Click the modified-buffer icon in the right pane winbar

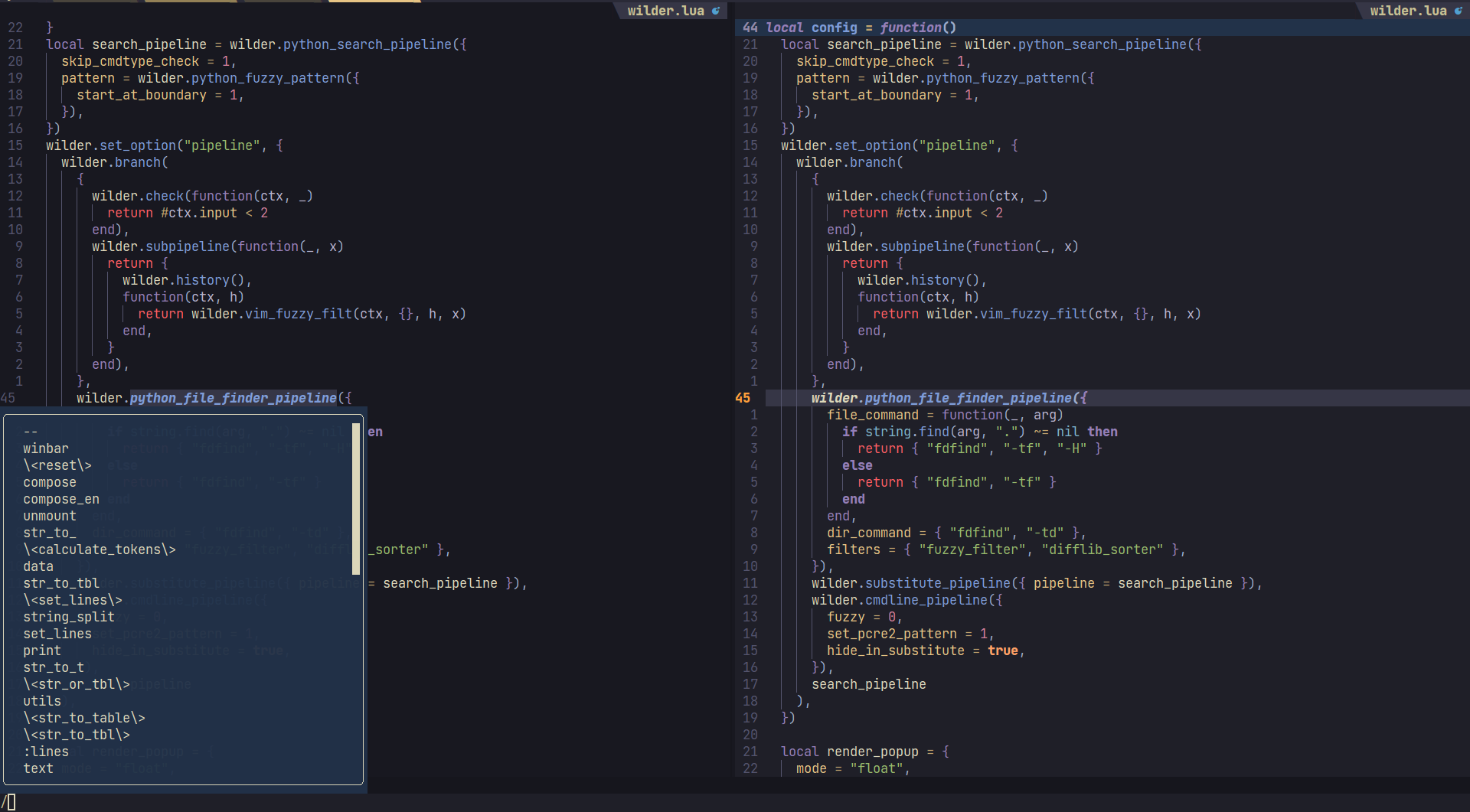click(1459, 11)
